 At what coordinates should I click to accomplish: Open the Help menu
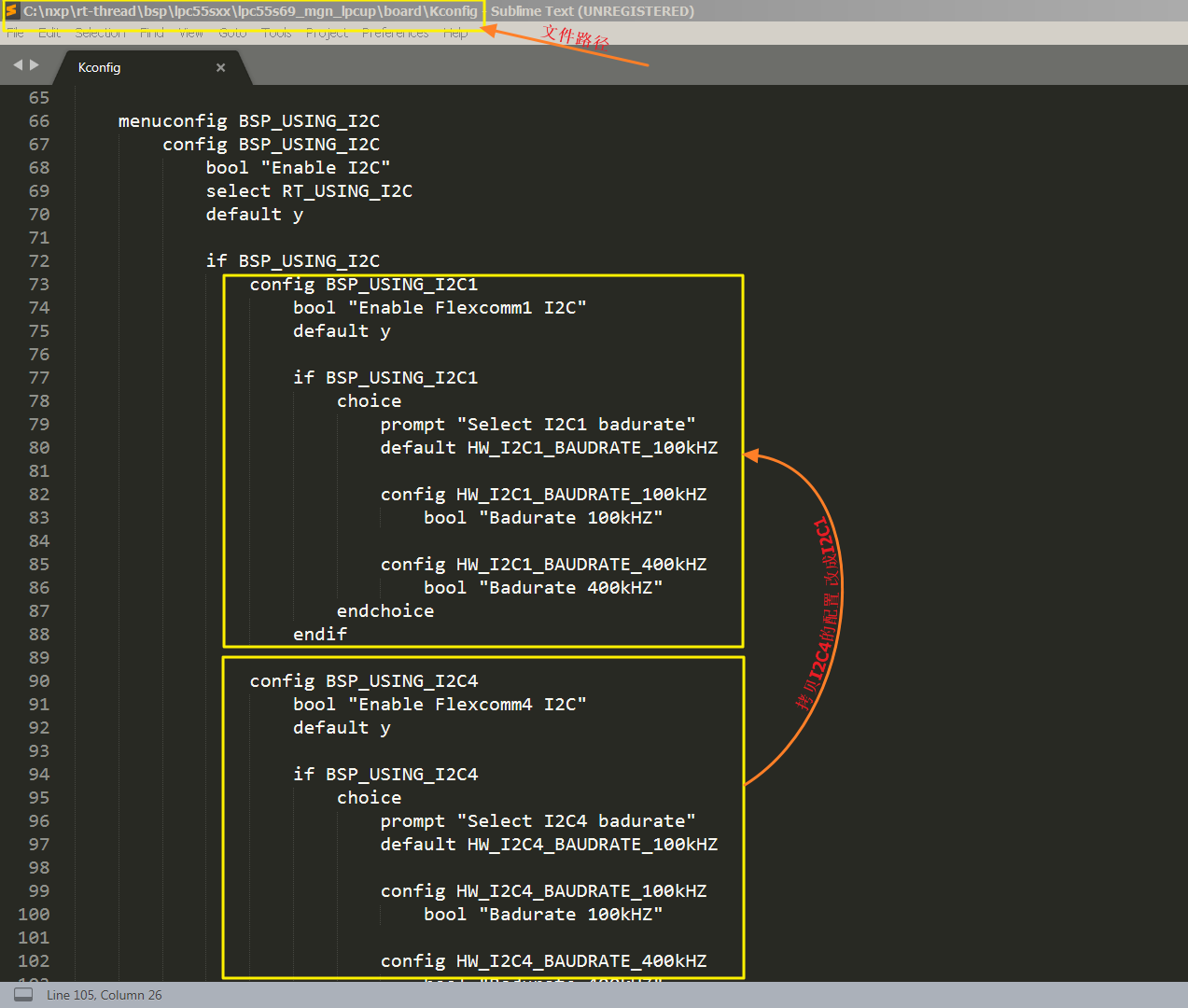pyautogui.click(x=455, y=33)
